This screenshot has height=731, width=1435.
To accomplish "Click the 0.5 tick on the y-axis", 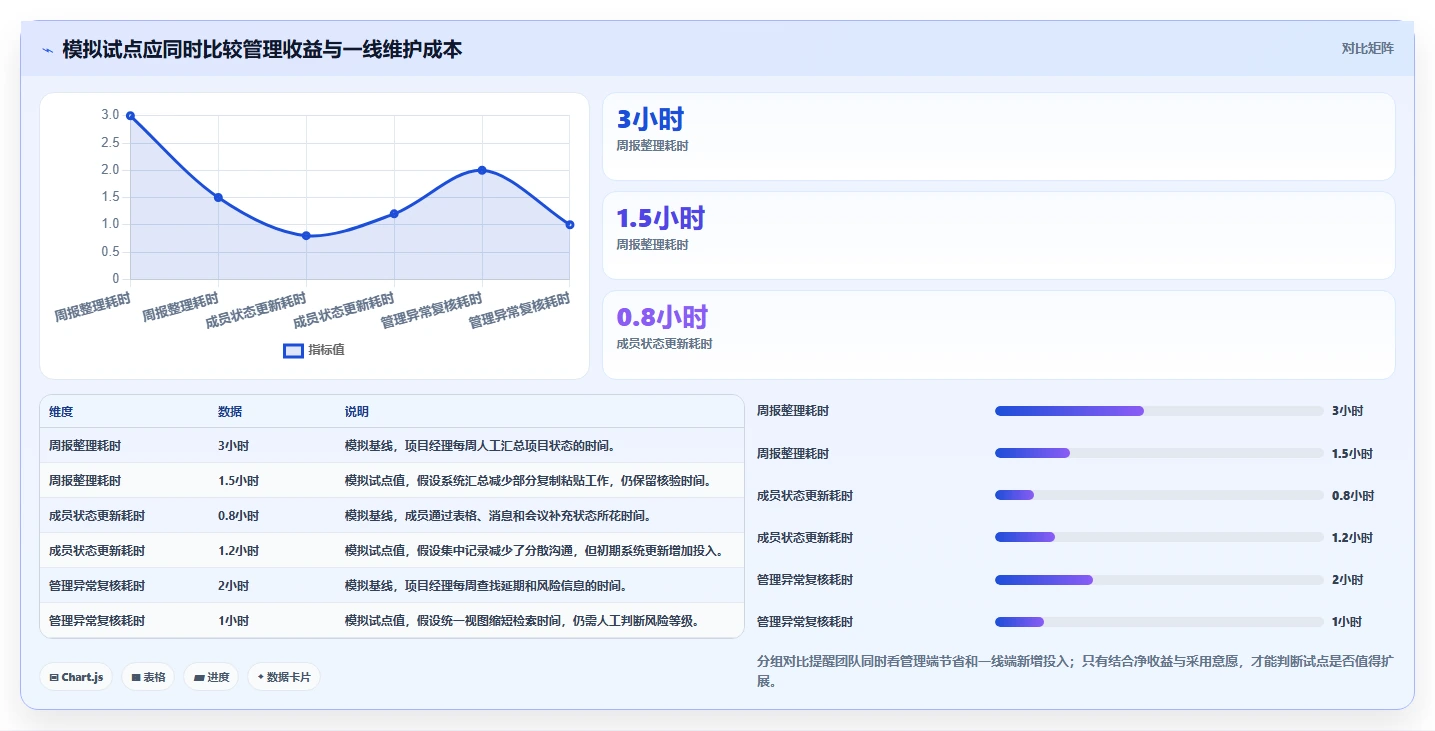I will coord(110,251).
